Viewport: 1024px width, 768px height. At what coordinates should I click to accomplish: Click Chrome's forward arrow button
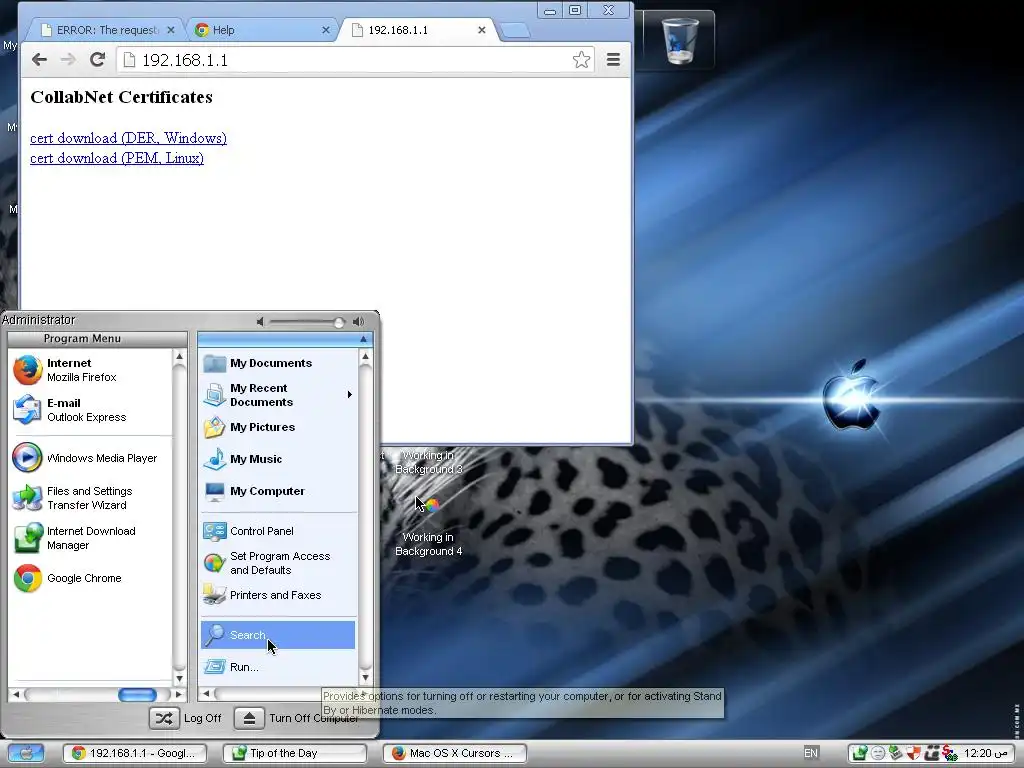(x=68, y=59)
